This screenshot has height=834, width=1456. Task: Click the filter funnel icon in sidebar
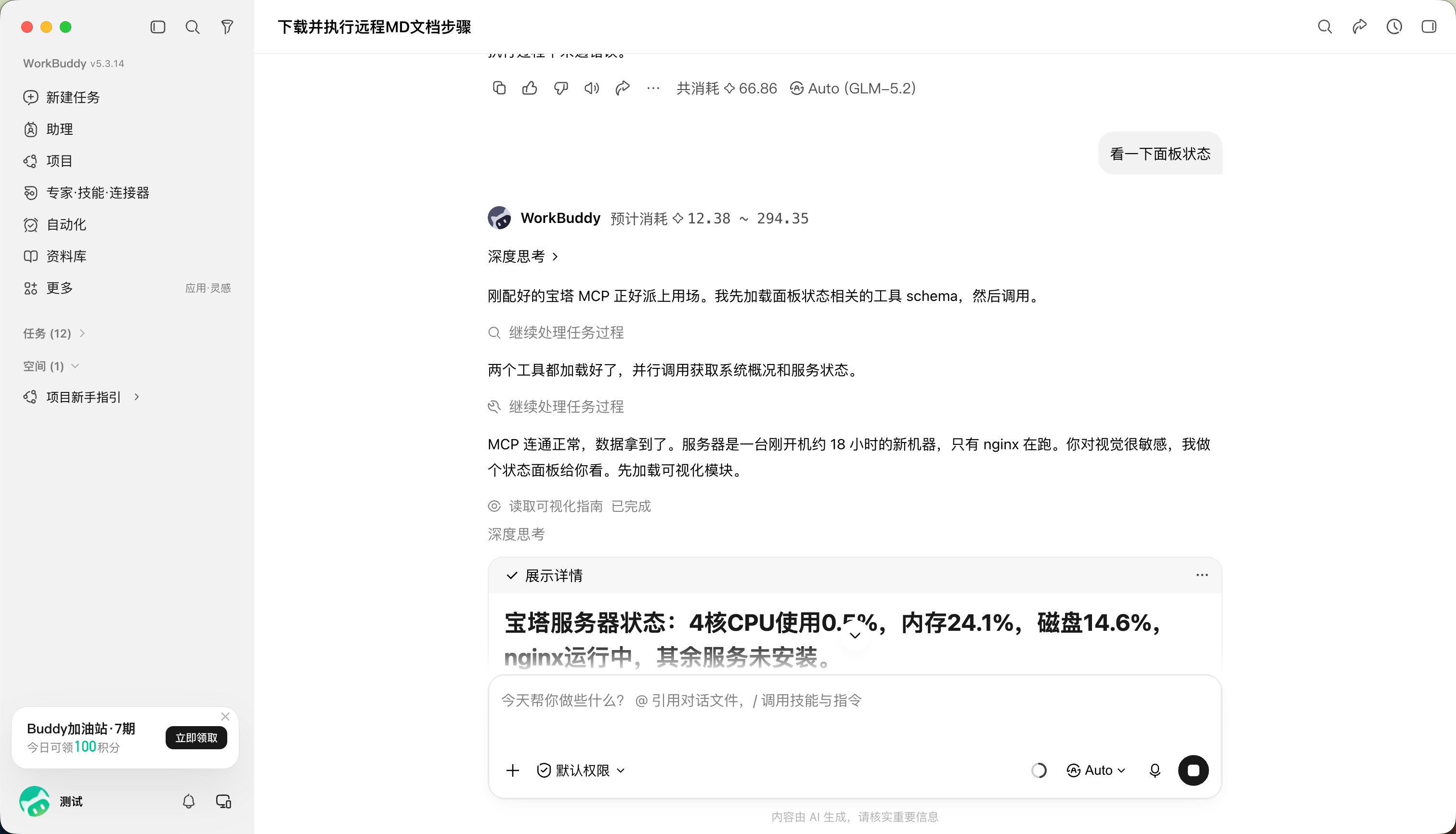227,27
